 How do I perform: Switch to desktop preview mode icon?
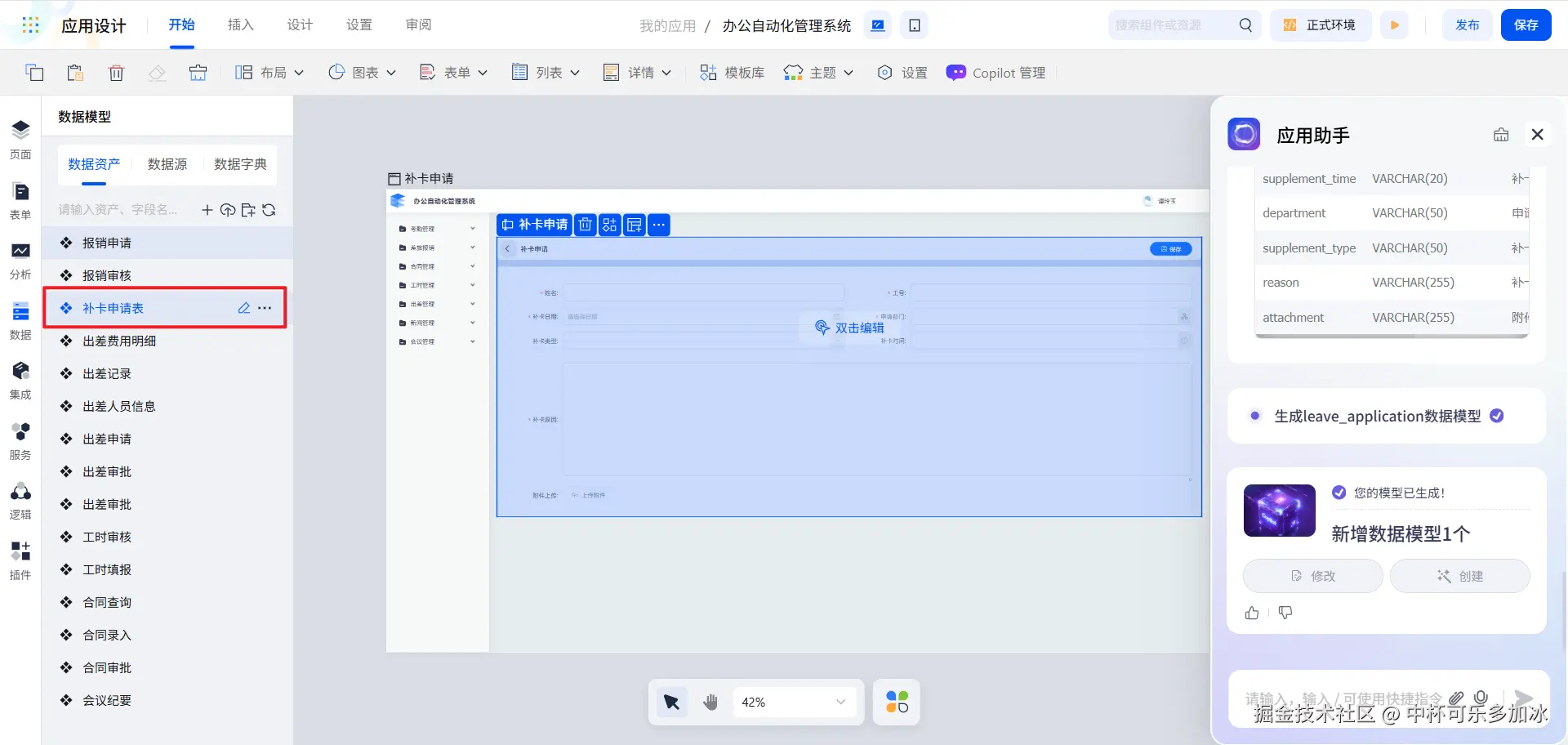click(x=878, y=25)
